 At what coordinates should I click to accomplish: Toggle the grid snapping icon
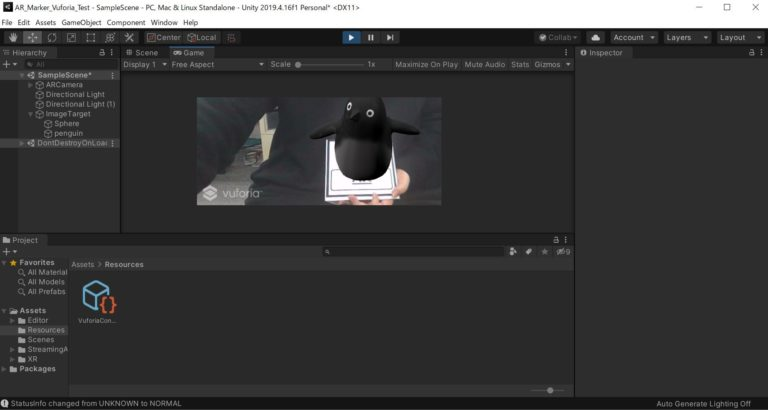232,38
